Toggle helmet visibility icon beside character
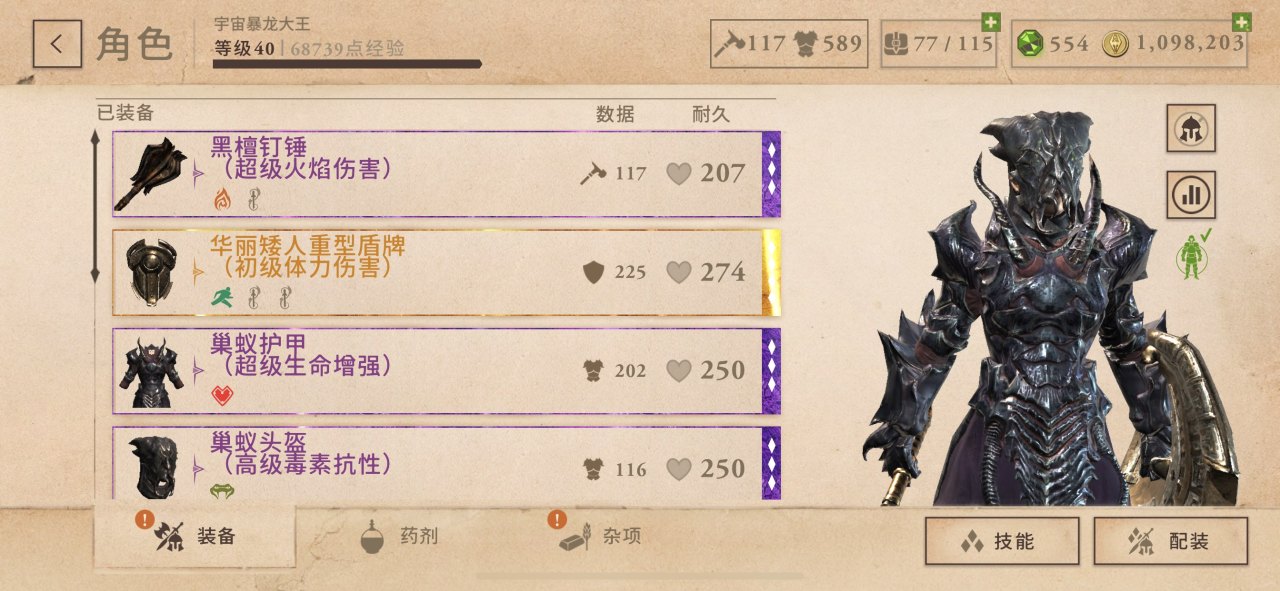Screen dimensions: 1280x591 point(1191,128)
